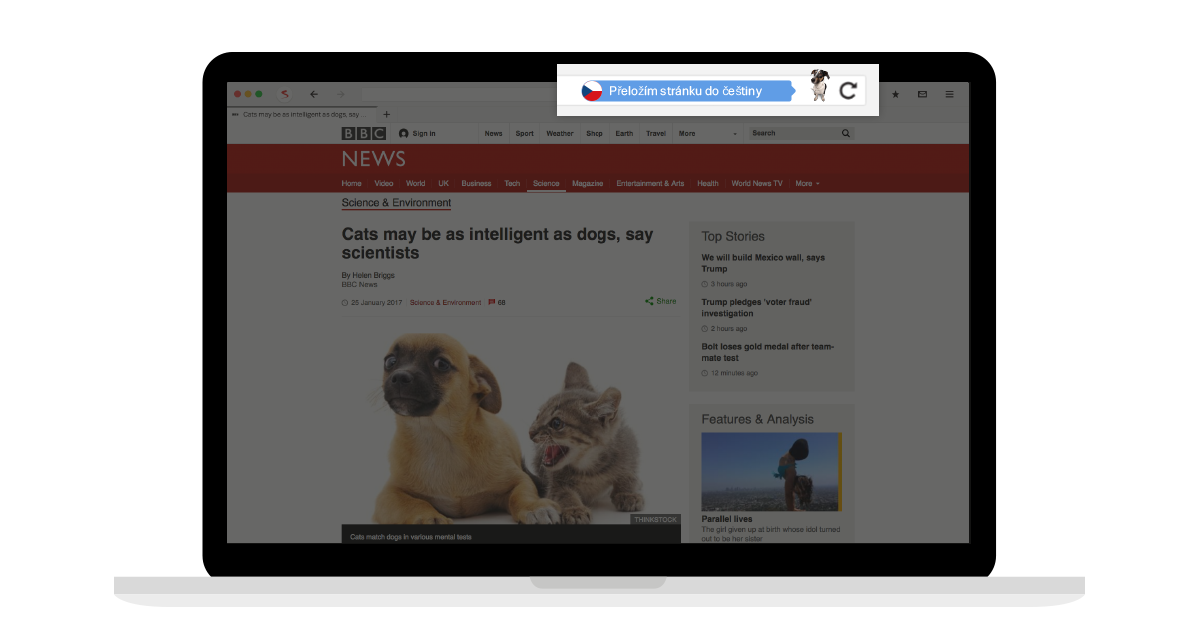The width and height of the screenshot is (1200, 630).
Task: Click the dog mascot icon
Action: pyautogui.click(x=820, y=87)
